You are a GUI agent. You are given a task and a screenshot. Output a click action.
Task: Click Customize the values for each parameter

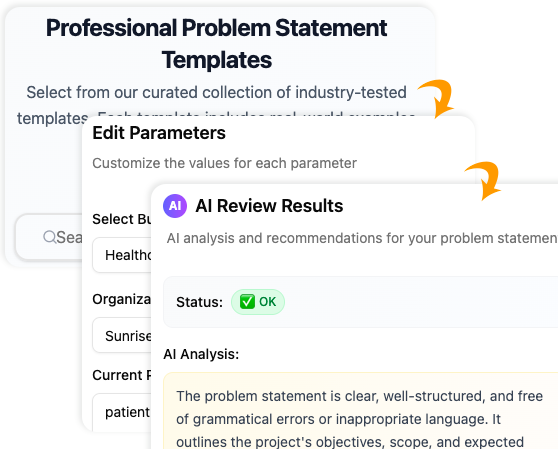[224, 163]
